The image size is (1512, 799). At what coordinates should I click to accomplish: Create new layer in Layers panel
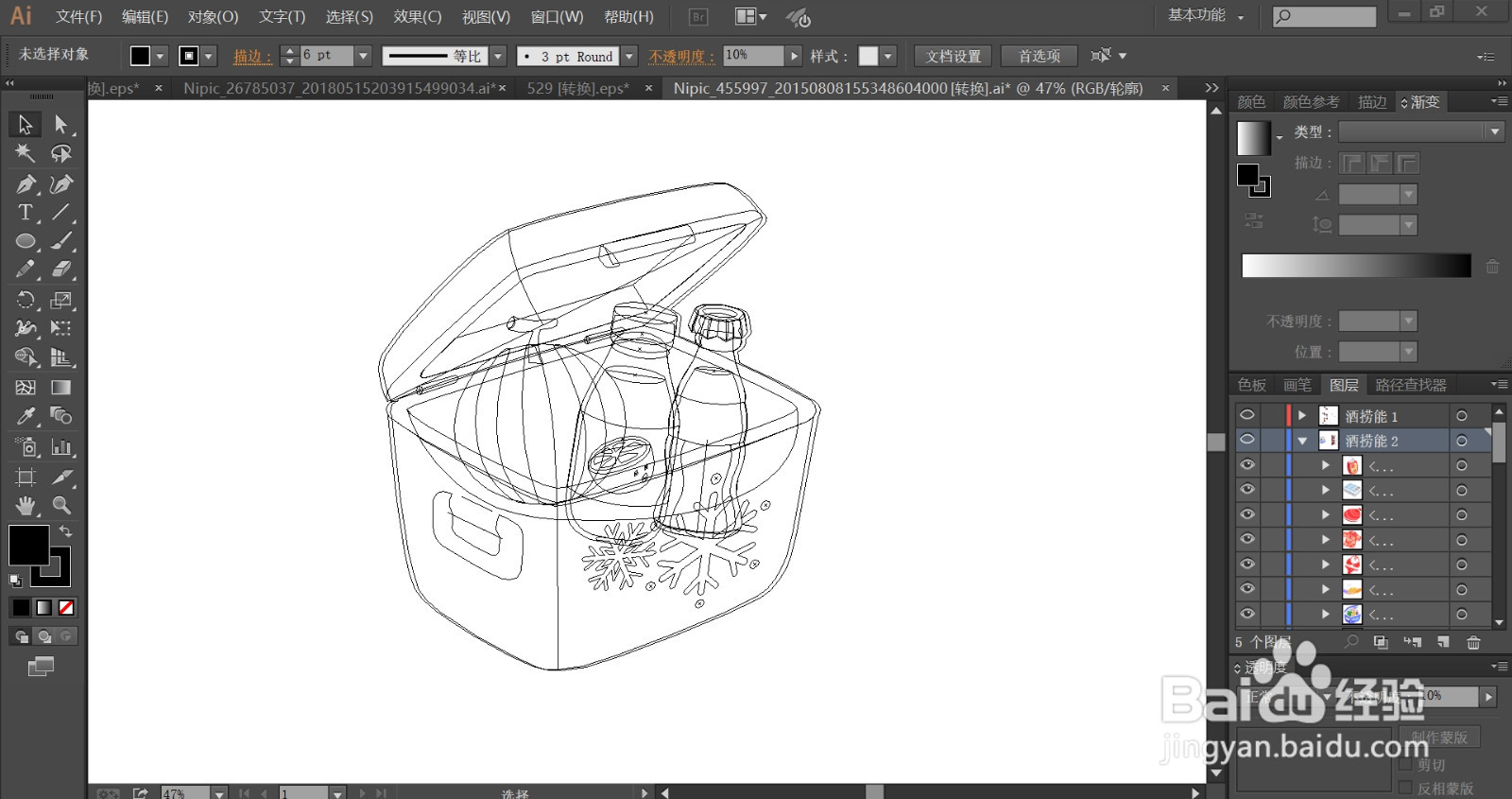[1443, 642]
